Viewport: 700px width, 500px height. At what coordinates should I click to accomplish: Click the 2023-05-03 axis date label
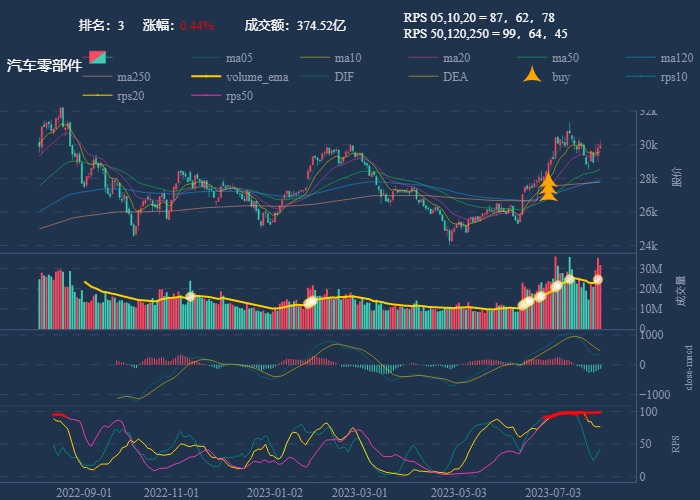pos(458,492)
